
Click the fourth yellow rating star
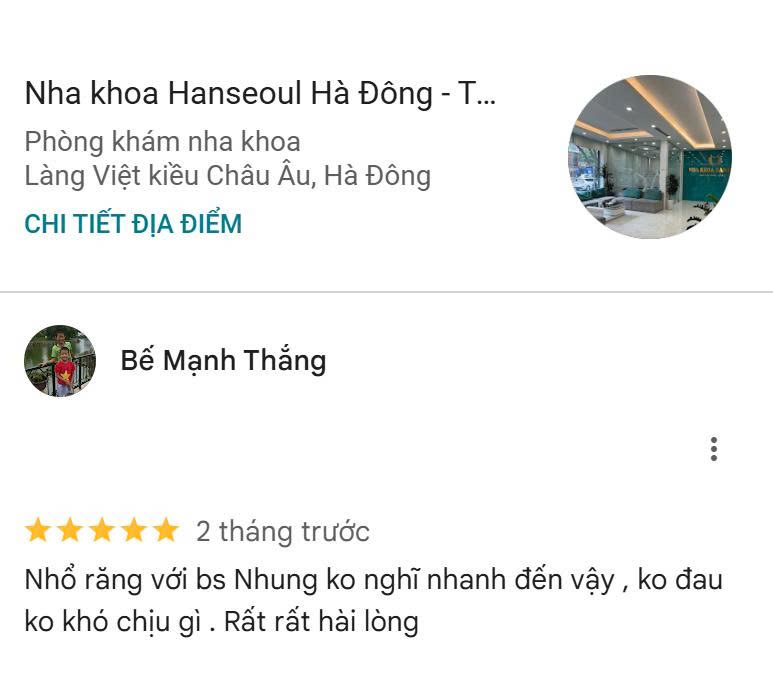pos(134,530)
